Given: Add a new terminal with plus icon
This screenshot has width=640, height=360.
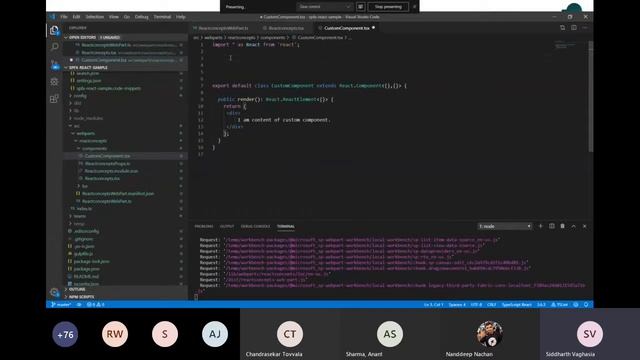Looking at the screenshot, I should pos(540,226).
